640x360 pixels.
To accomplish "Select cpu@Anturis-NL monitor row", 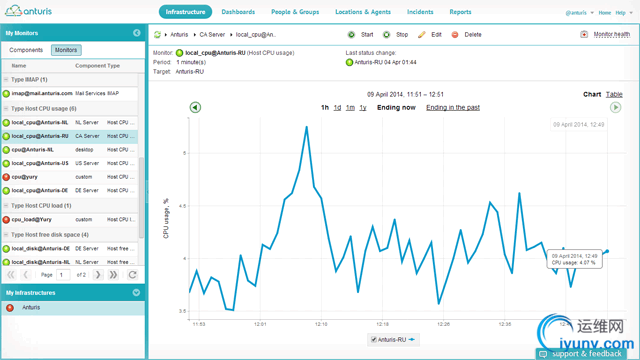I will pyautogui.click(x=69, y=150).
